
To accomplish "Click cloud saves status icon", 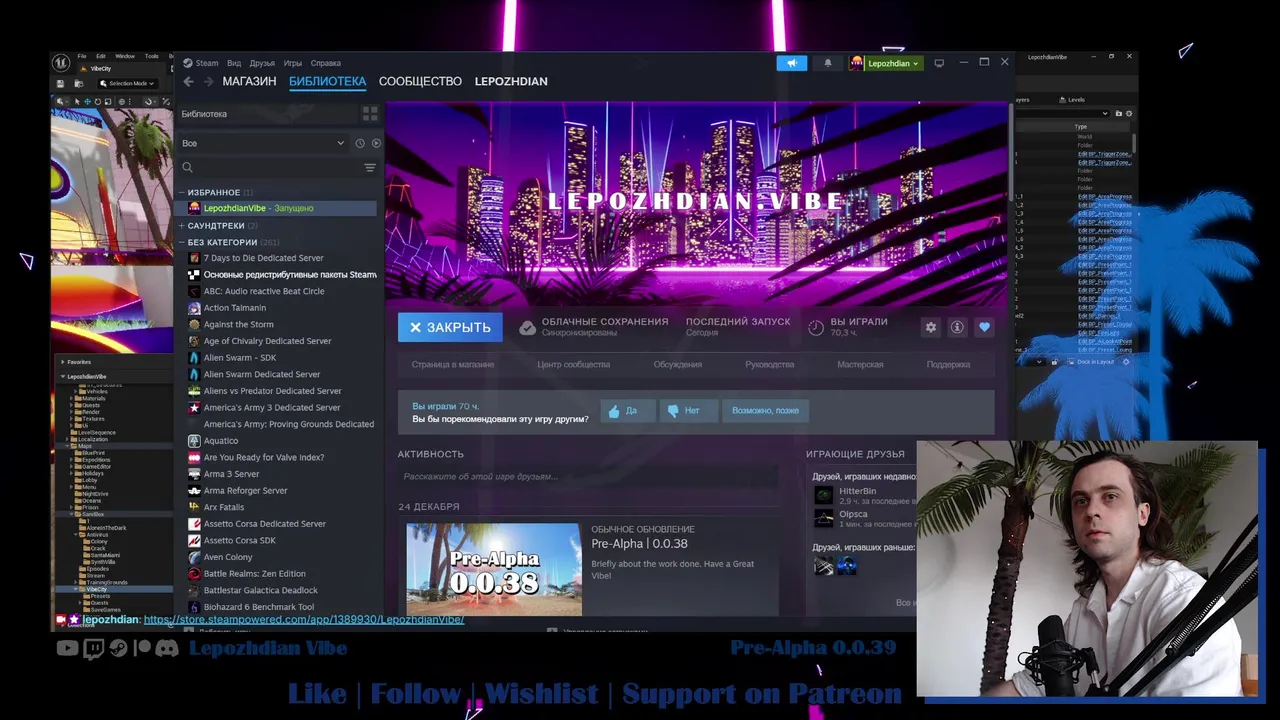I will click(x=527, y=327).
